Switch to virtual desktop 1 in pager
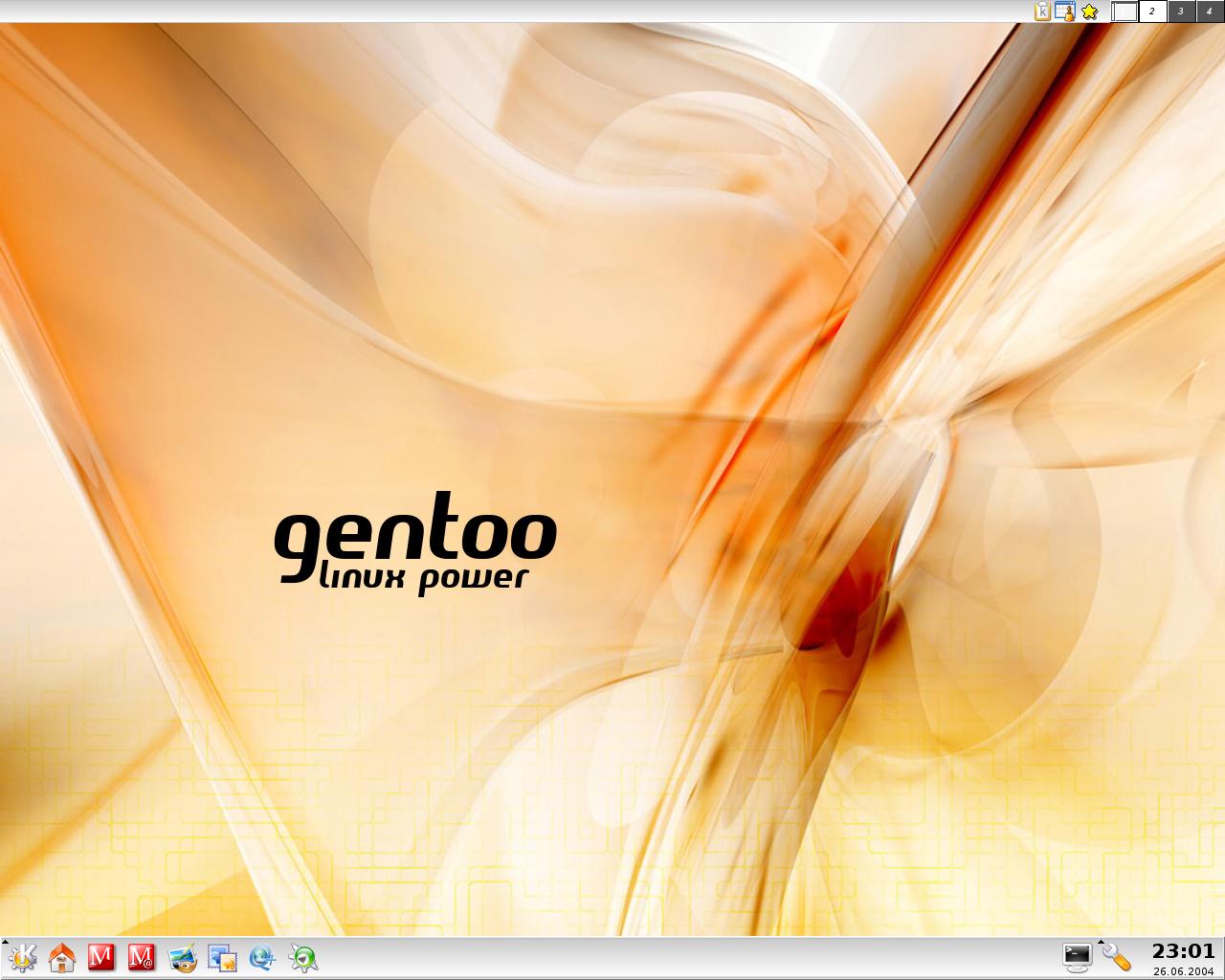Screen dimensions: 1225x980 [1125, 11]
